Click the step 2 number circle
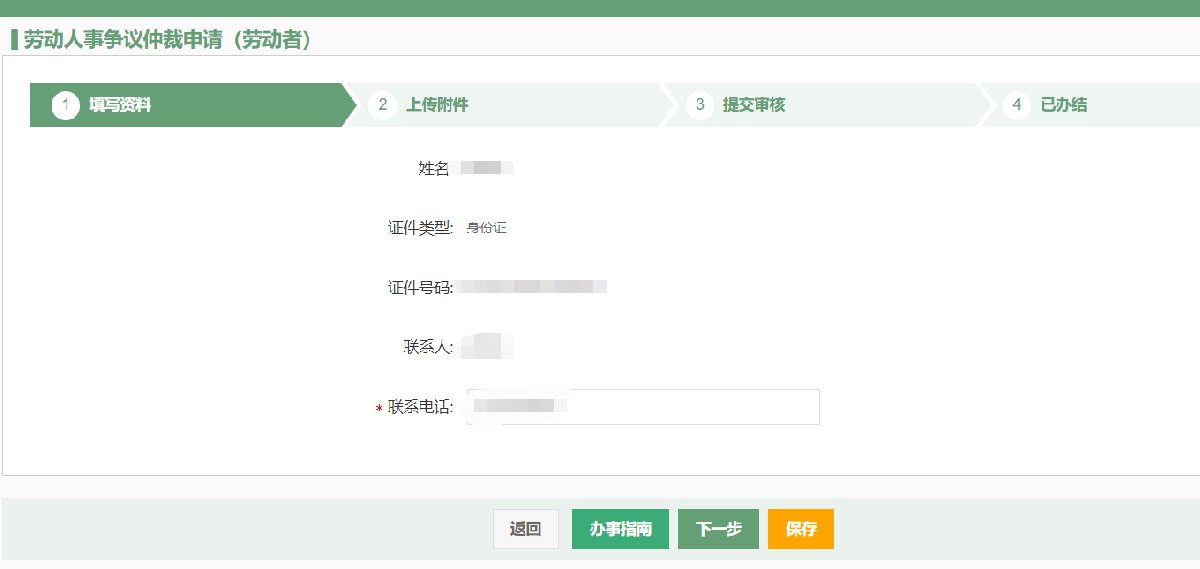This screenshot has height=569, width=1200. tap(382, 105)
